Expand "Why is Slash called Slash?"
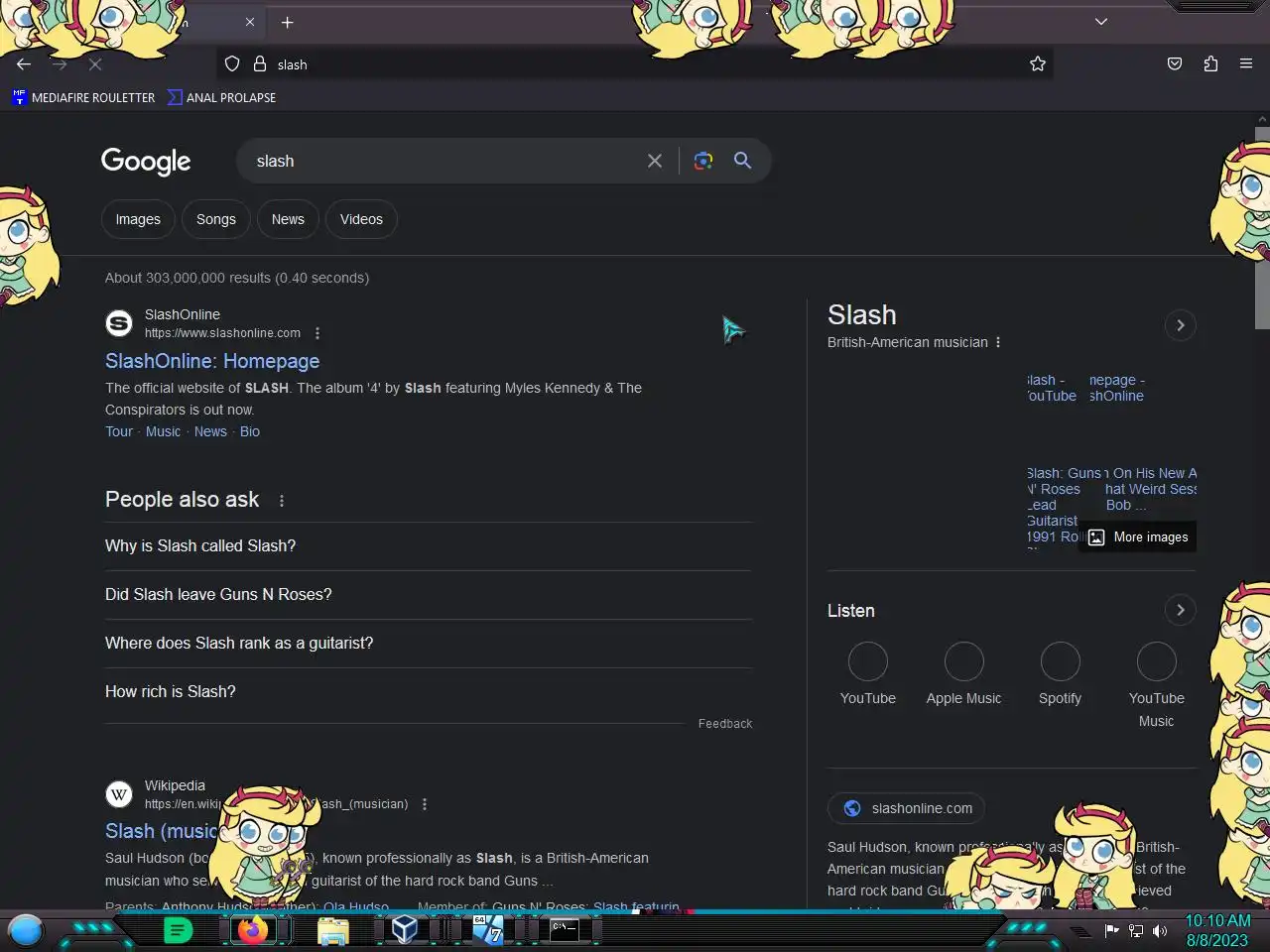Viewport: 1270px width, 952px height. pyautogui.click(x=429, y=545)
